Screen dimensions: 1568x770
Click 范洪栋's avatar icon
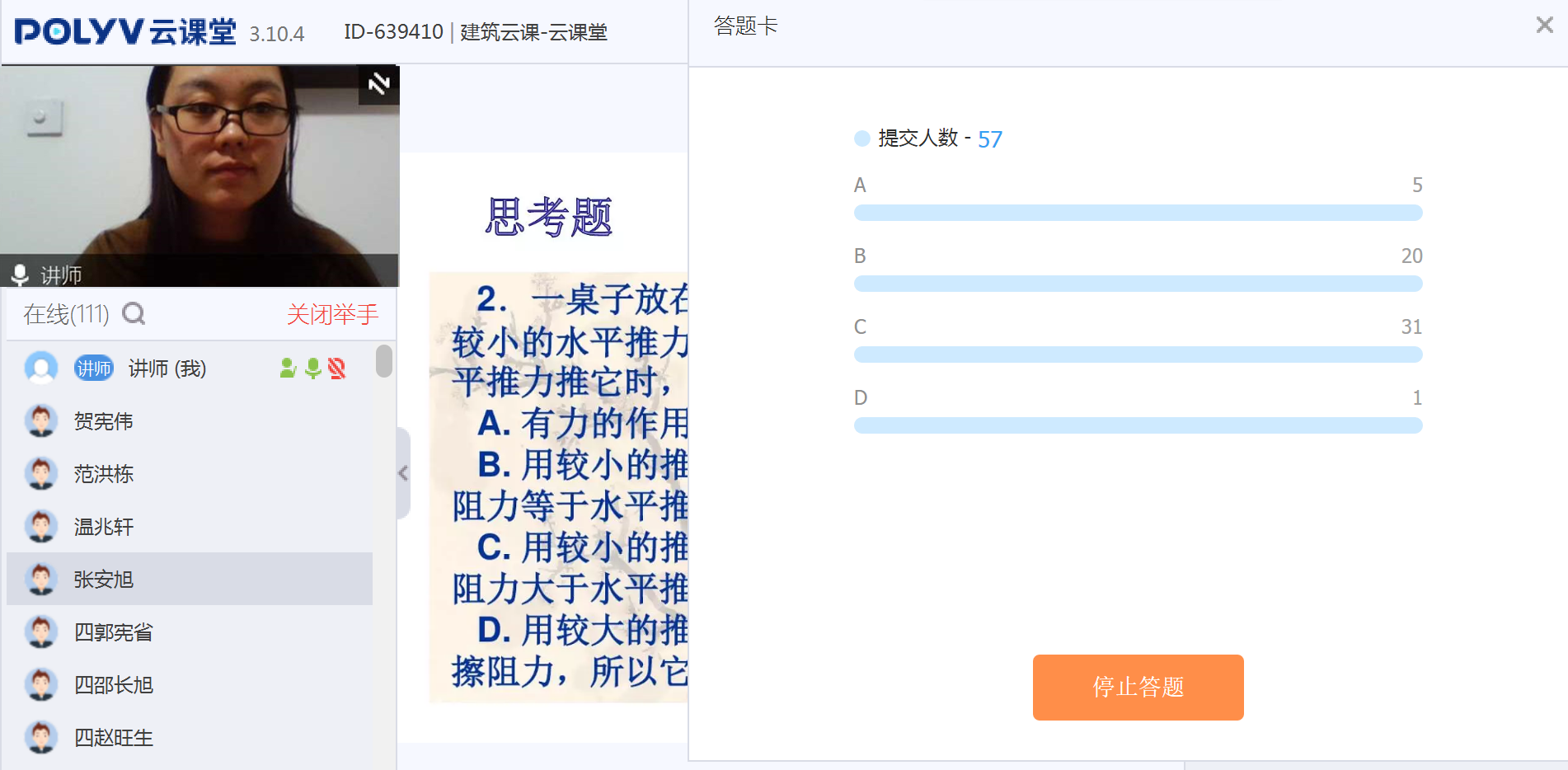41,474
